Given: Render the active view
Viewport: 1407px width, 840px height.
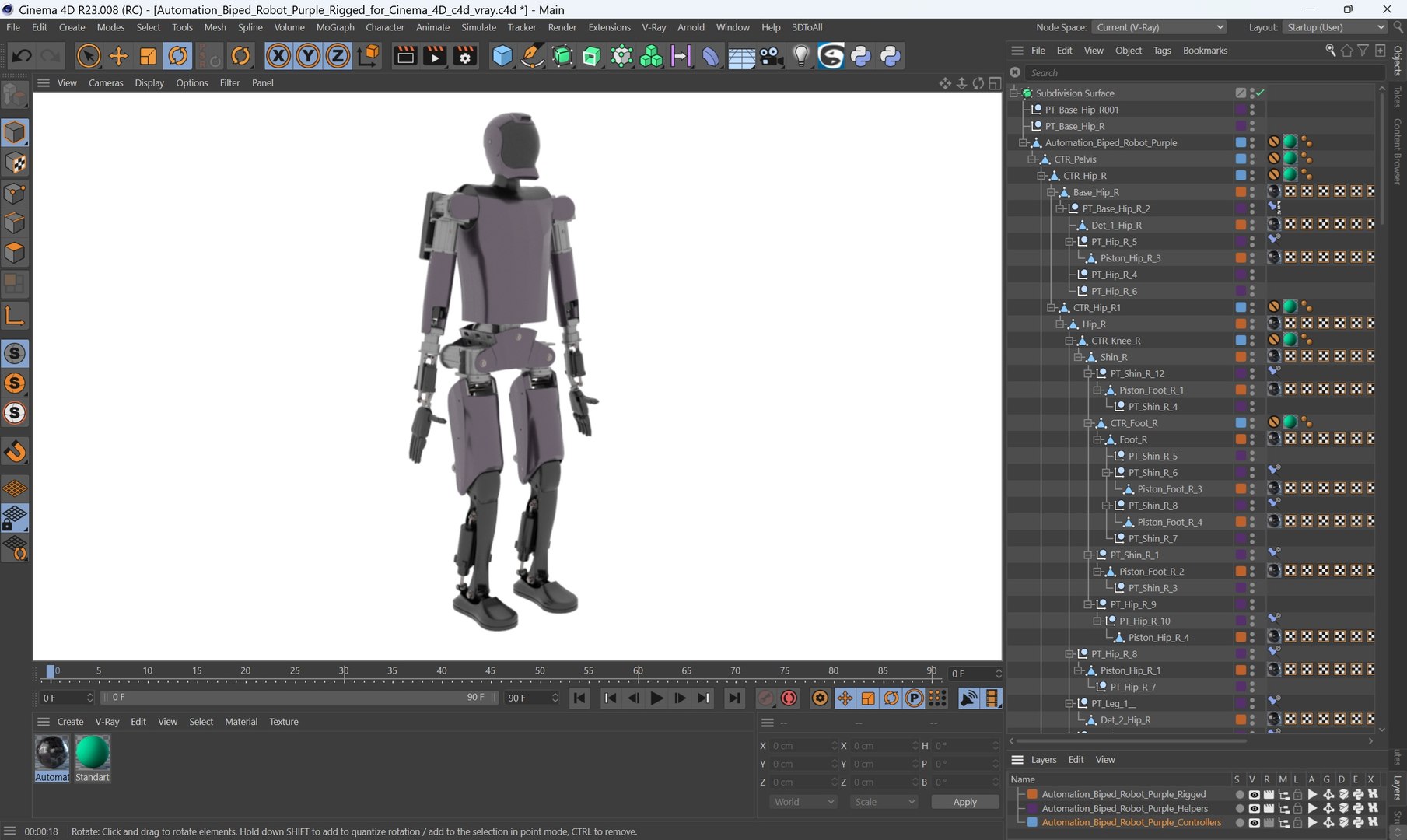Looking at the screenshot, I should click(x=405, y=56).
